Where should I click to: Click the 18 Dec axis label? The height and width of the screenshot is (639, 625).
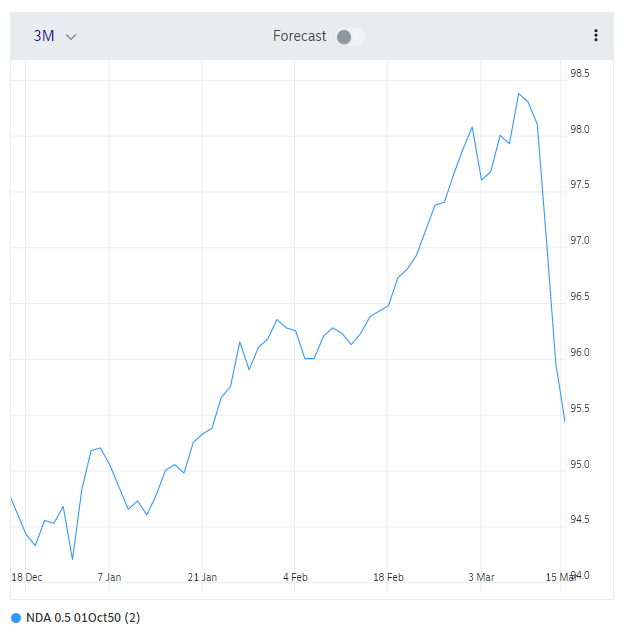coord(26,577)
